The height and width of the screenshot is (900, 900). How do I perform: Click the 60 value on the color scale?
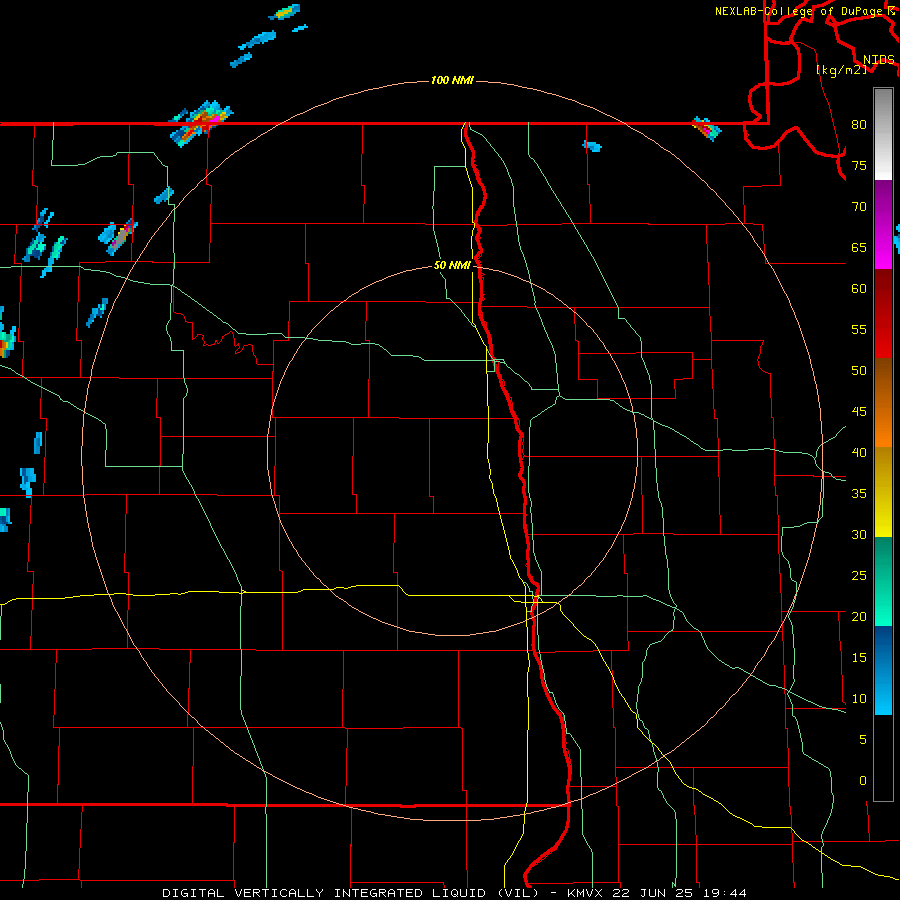859,289
